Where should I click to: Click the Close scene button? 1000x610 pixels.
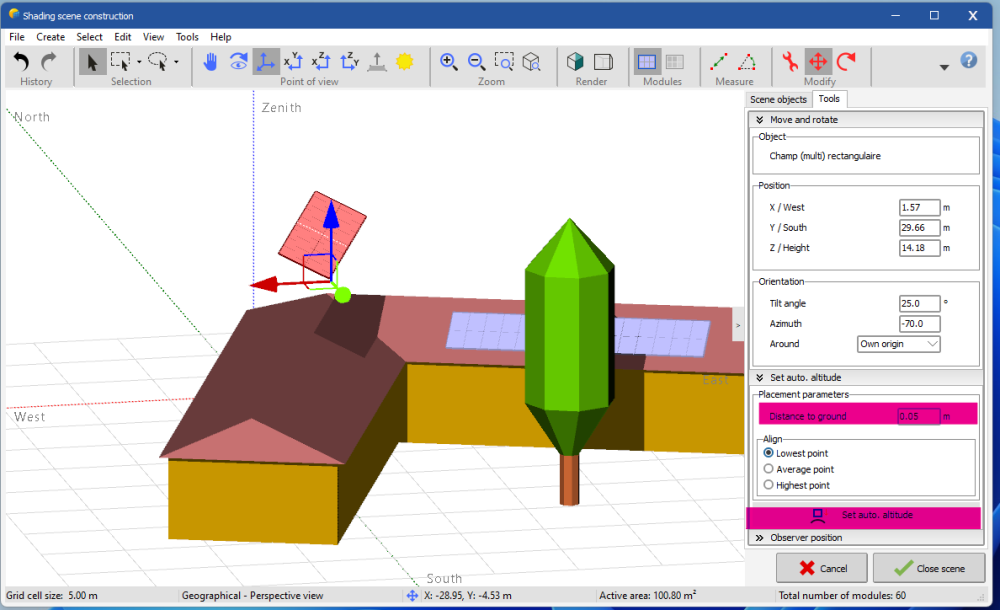(x=929, y=568)
